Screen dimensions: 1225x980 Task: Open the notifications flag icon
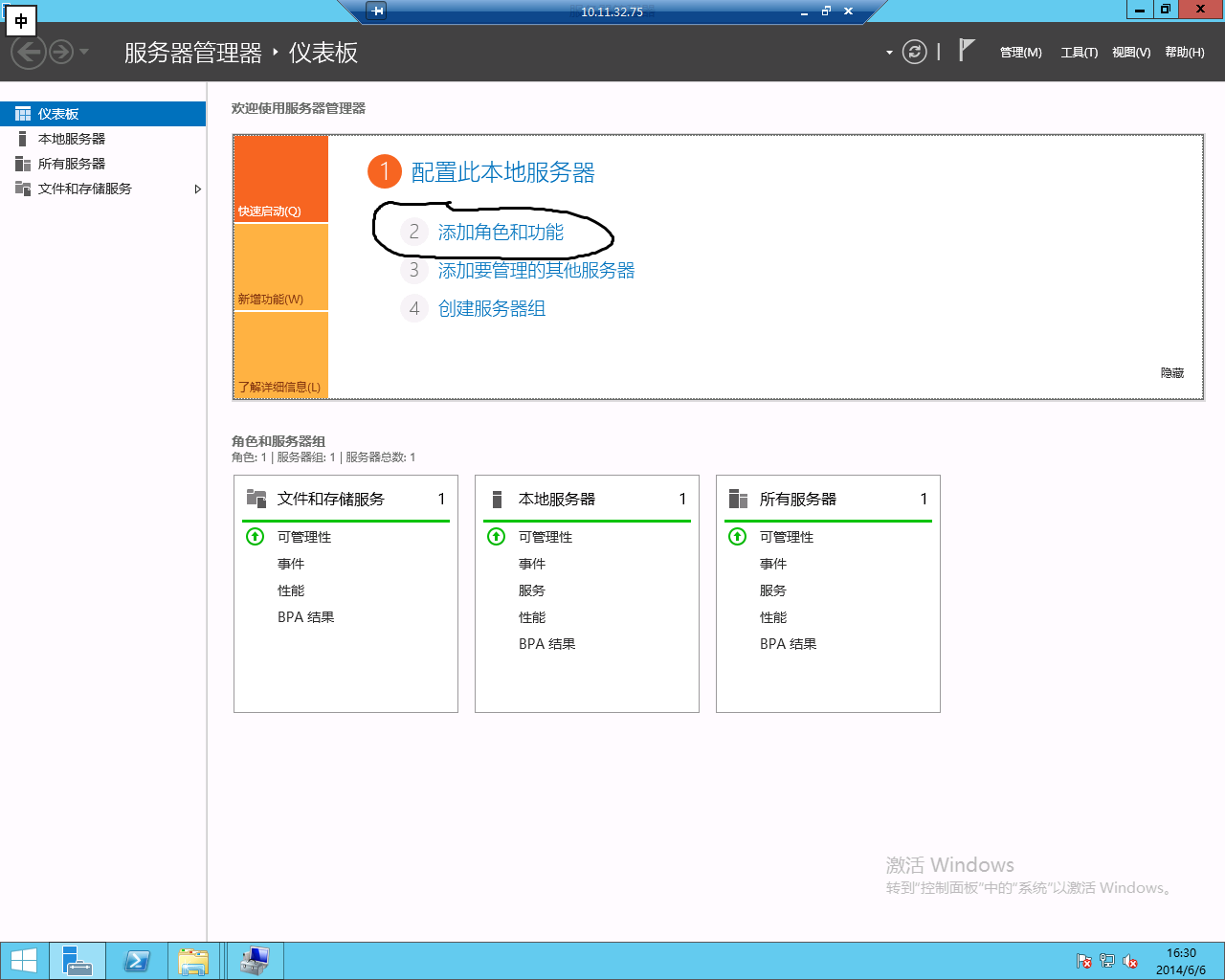coord(967,51)
